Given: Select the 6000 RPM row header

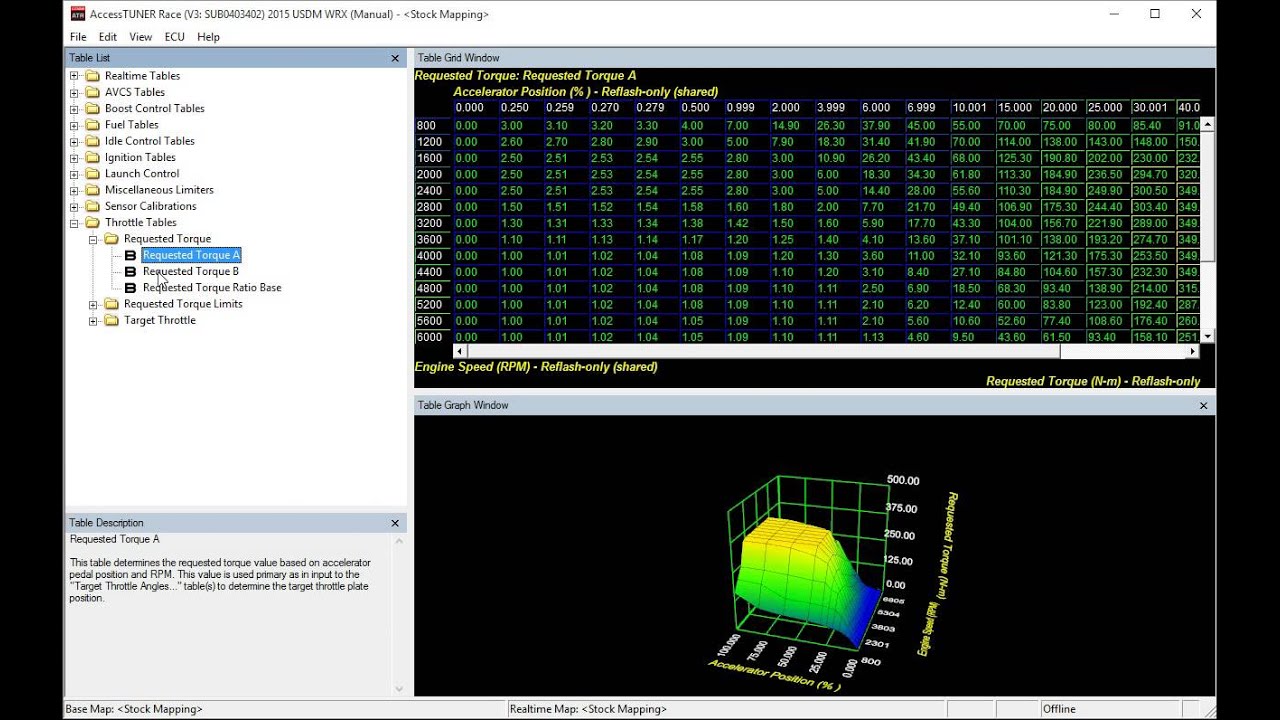Looking at the screenshot, I should (x=433, y=337).
